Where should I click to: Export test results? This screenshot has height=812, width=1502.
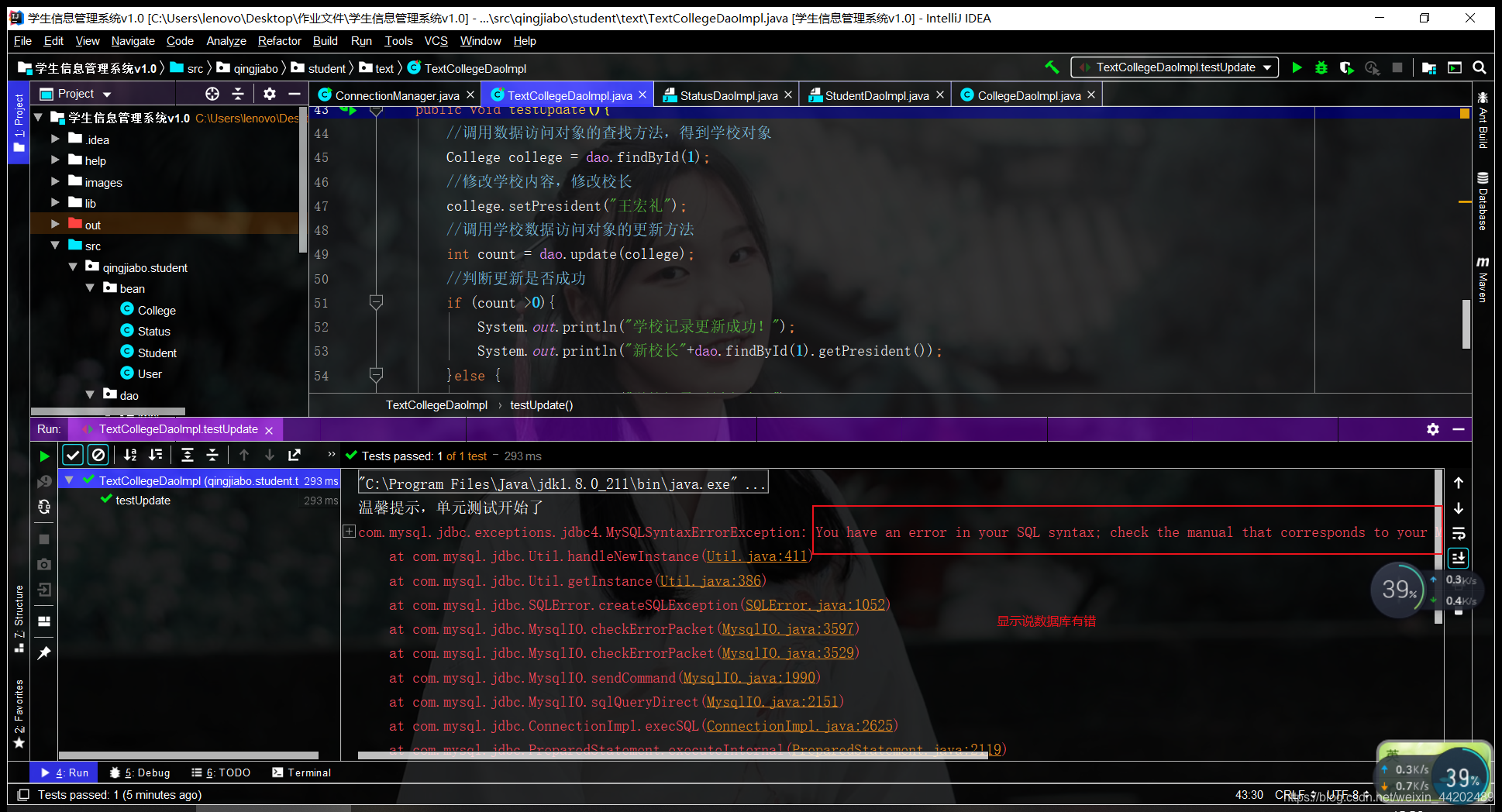pyautogui.click(x=295, y=455)
